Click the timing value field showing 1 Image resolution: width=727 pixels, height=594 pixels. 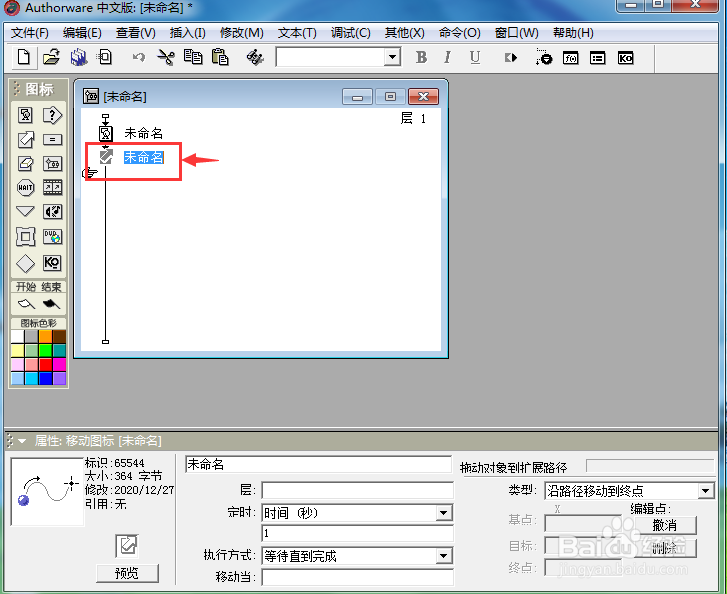click(357, 533)
